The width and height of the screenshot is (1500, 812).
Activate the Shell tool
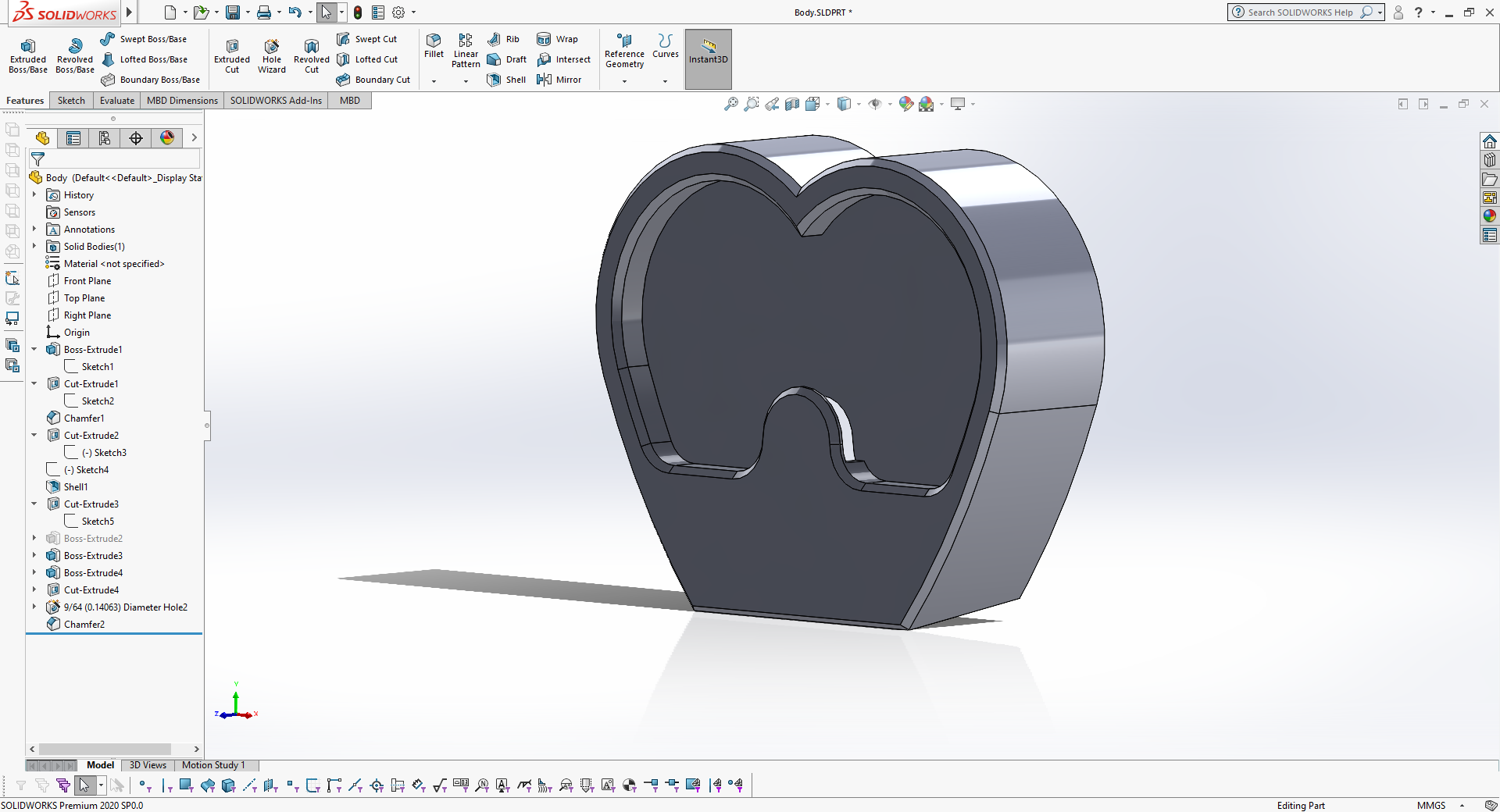click(x=506, y=80)
